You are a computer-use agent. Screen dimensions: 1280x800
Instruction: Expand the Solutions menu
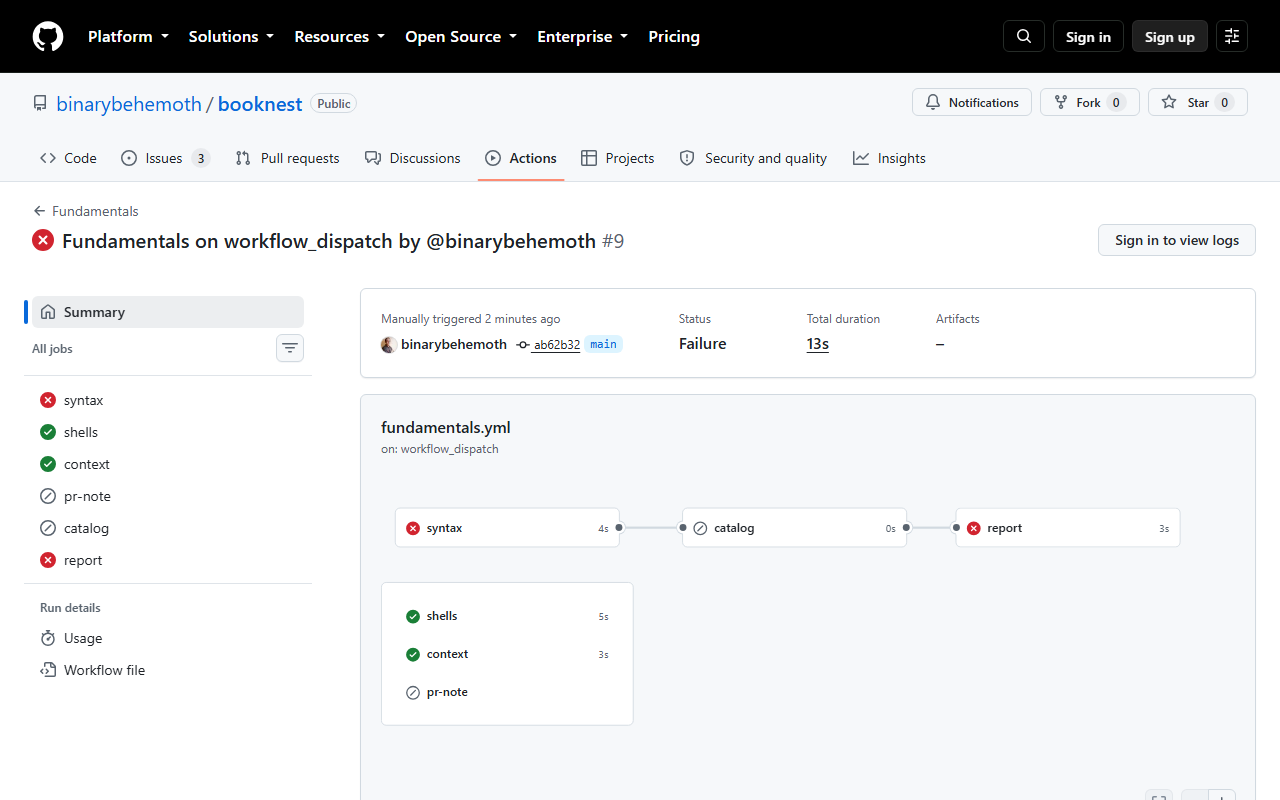click(x=231, y=37)
